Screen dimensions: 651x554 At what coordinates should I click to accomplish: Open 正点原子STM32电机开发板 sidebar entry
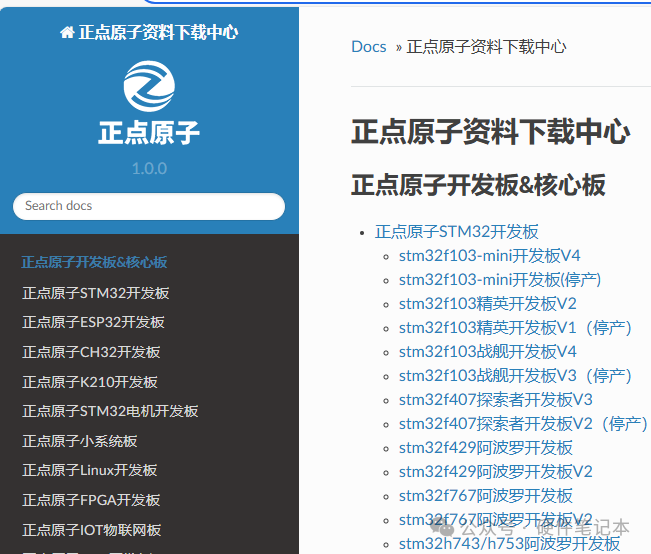tap(111, 411)
